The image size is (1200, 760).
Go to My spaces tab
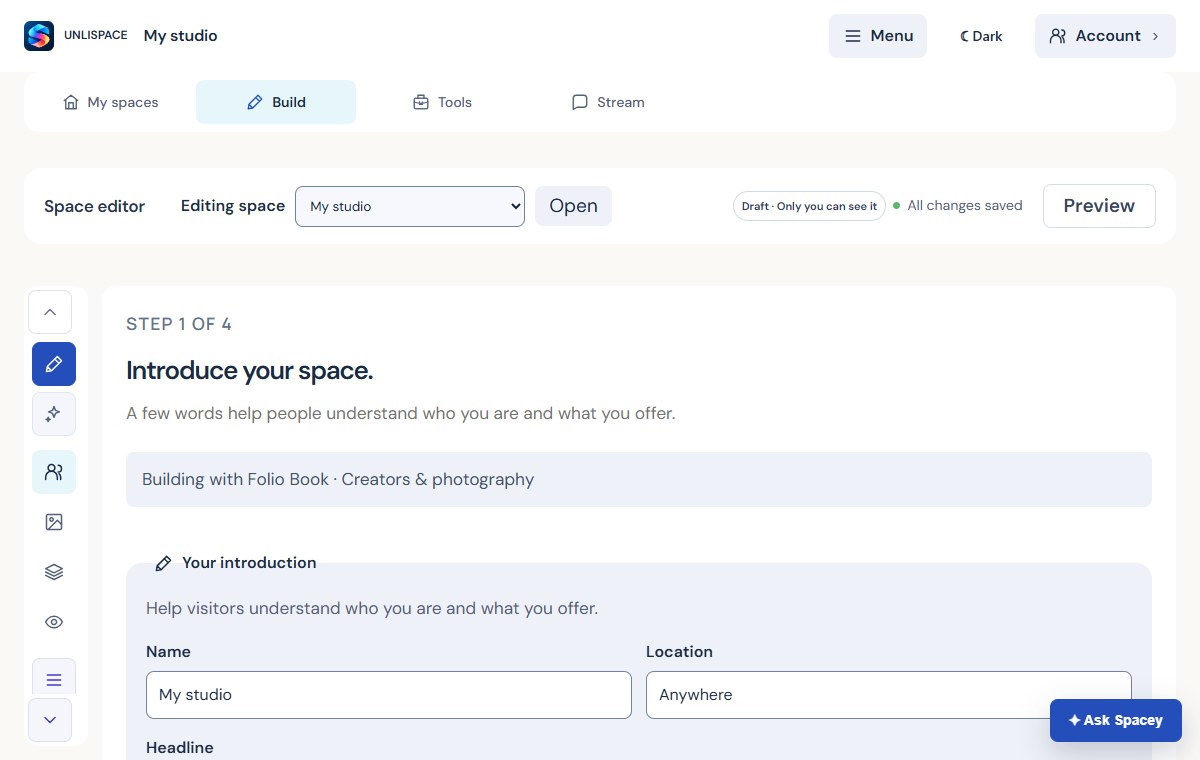pyautogui.click(x=110, y=102)
